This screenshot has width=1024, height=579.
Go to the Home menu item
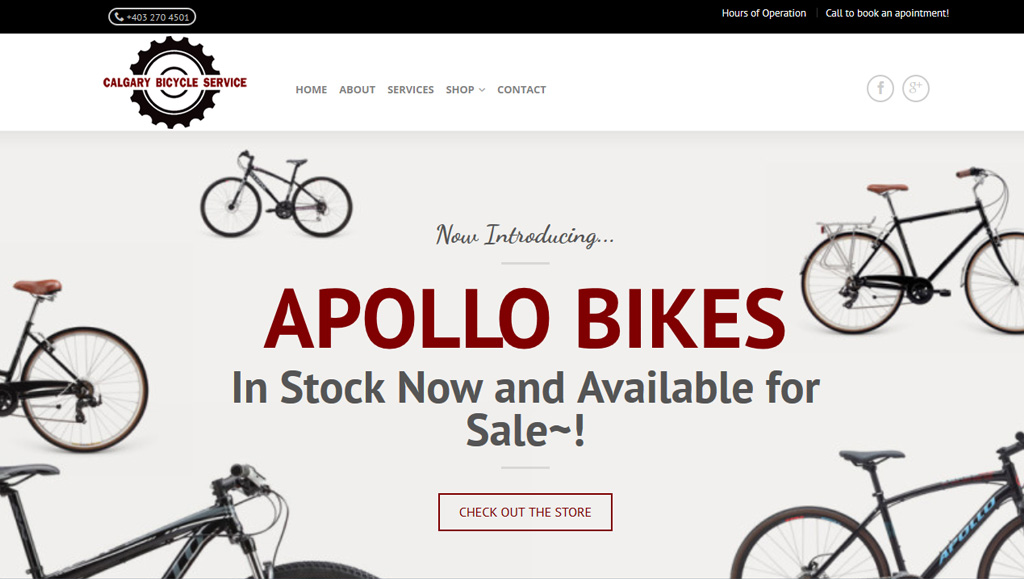(311, 89)
